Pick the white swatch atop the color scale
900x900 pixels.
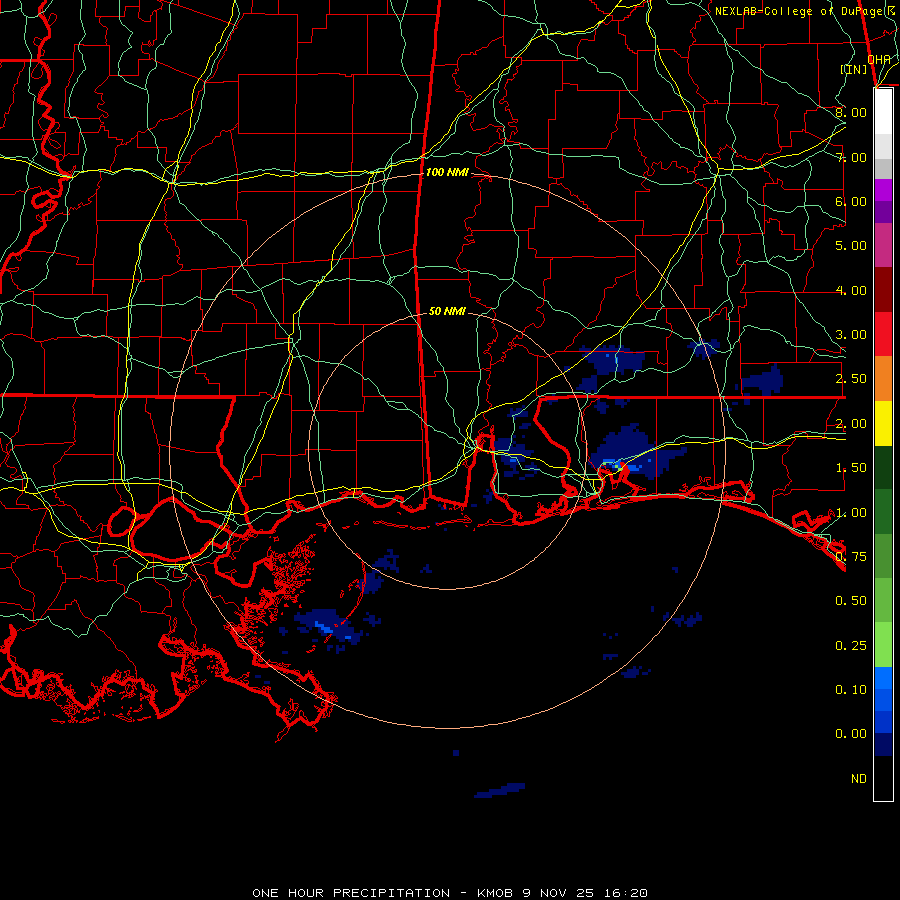click(883, 112)
